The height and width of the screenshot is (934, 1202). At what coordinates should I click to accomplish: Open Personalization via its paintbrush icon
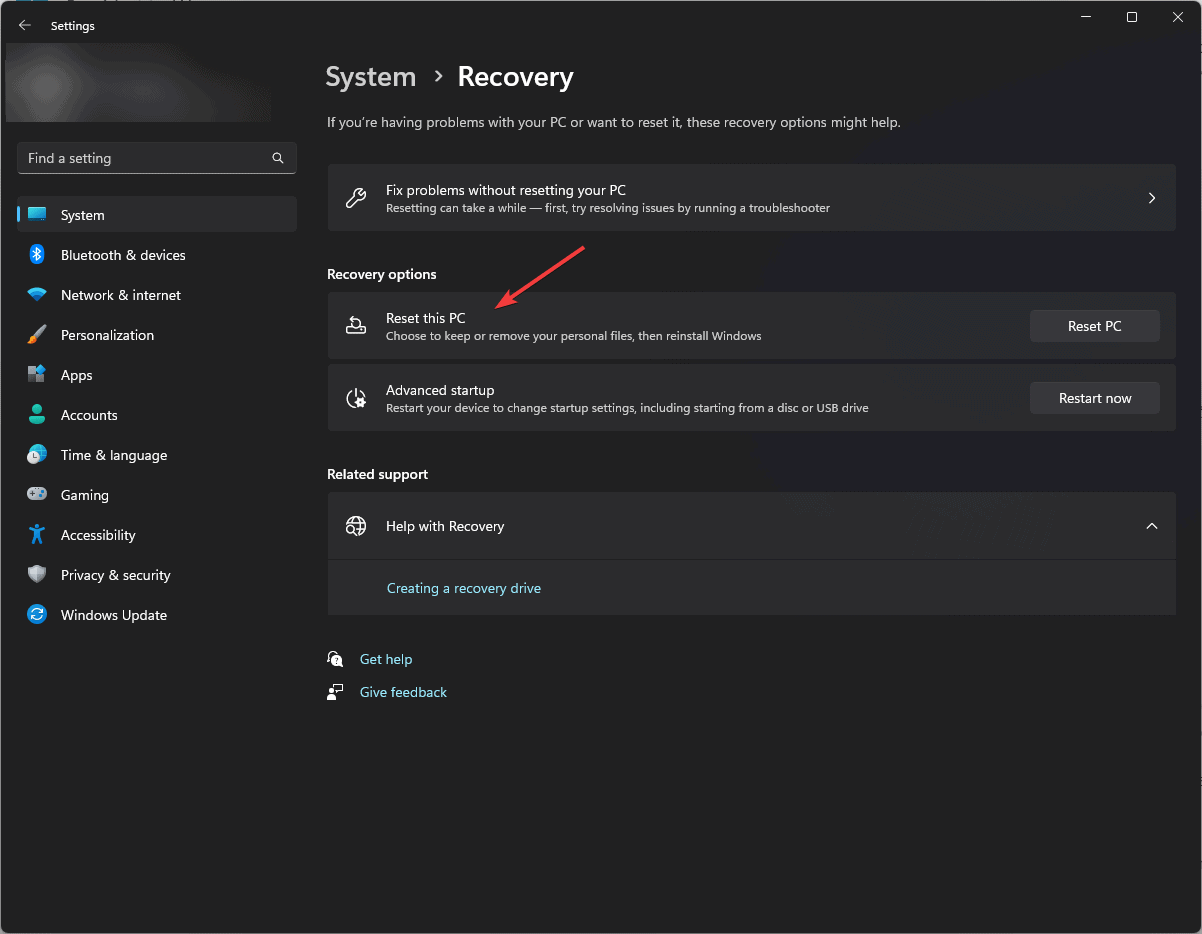click(36, 334)
